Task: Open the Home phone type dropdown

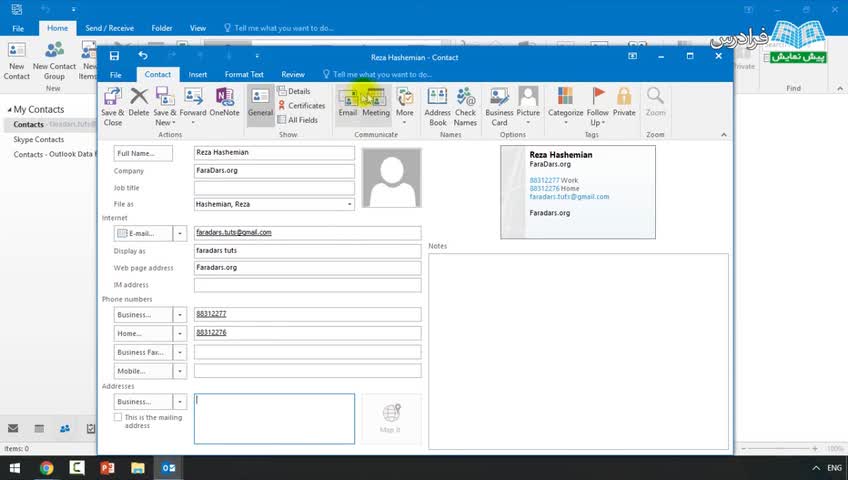Action: click(x=180, y=334)
